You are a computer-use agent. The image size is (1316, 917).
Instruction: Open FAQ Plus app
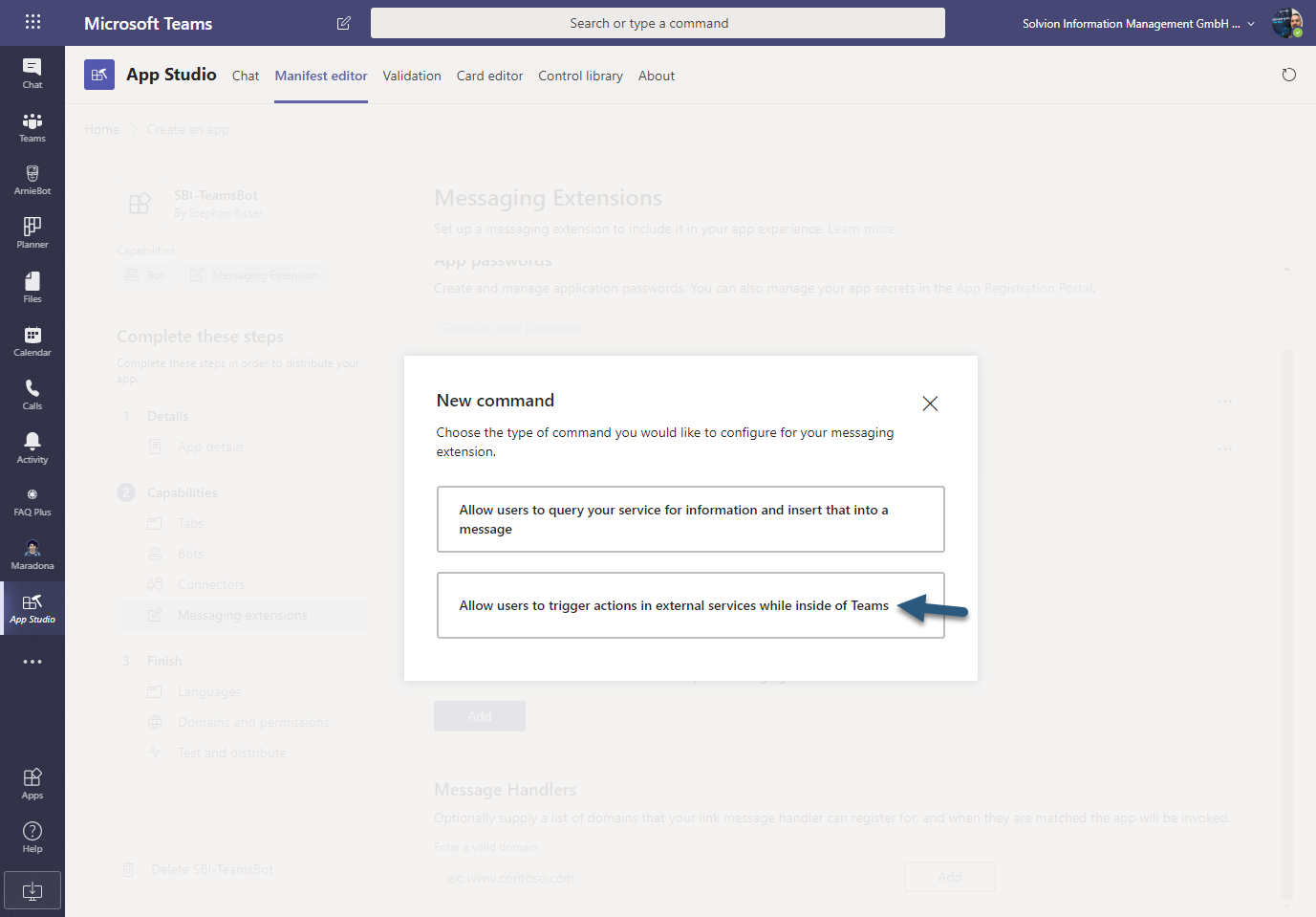(x=32, y=501)
